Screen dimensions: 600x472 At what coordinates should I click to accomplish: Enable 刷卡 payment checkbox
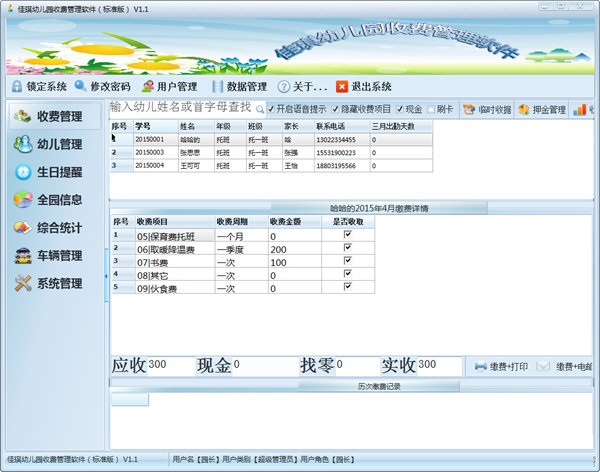pos(431,109)
